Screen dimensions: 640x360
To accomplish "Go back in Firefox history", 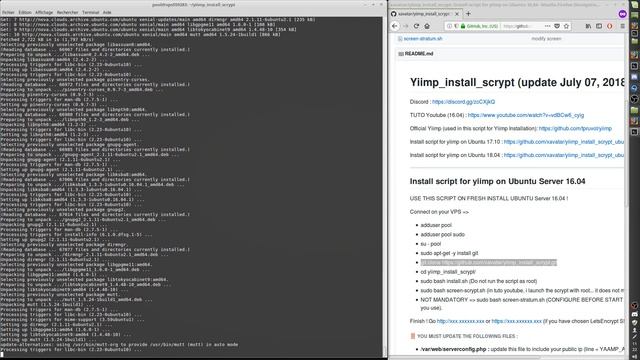I will click(x=395, y=26).
